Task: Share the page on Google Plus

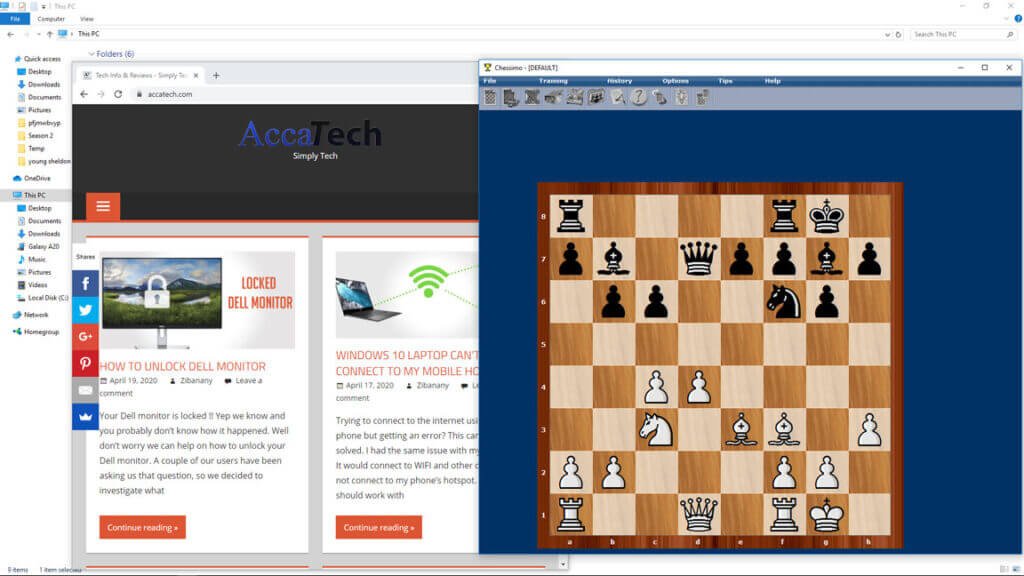Action: coord(86,337)
